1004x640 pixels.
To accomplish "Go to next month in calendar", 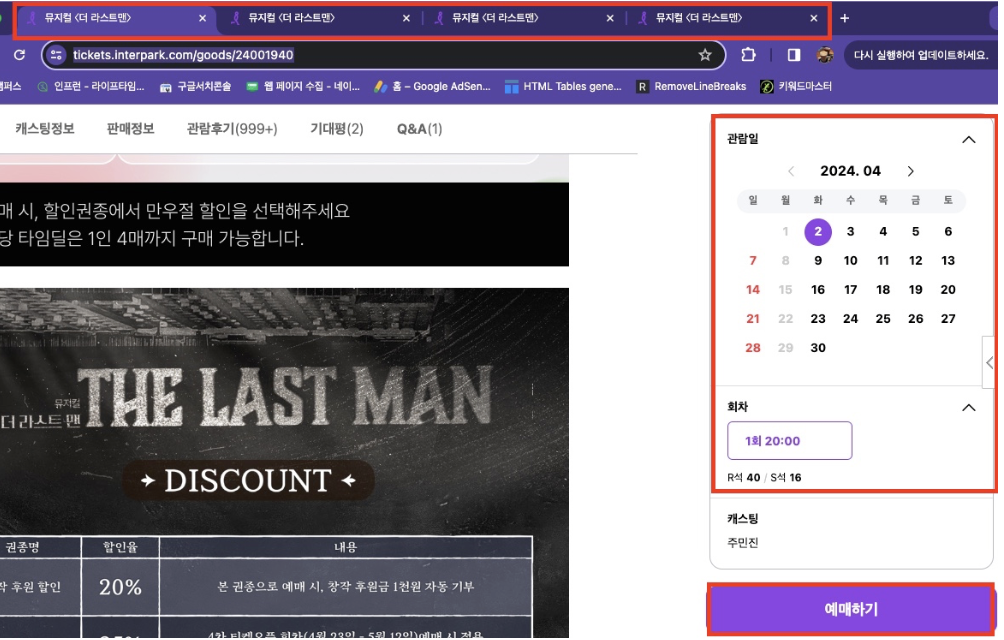I will point(910,171).
